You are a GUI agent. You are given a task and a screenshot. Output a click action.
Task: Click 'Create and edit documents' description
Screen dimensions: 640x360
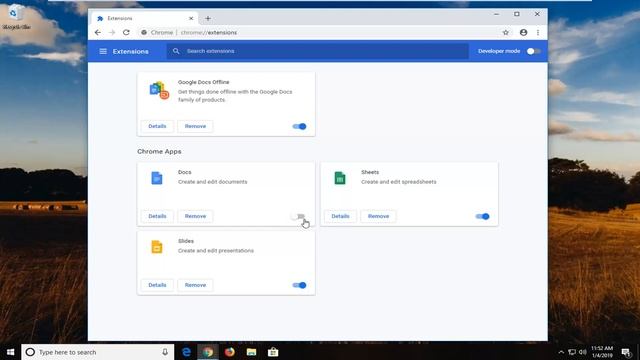point(212,182)
